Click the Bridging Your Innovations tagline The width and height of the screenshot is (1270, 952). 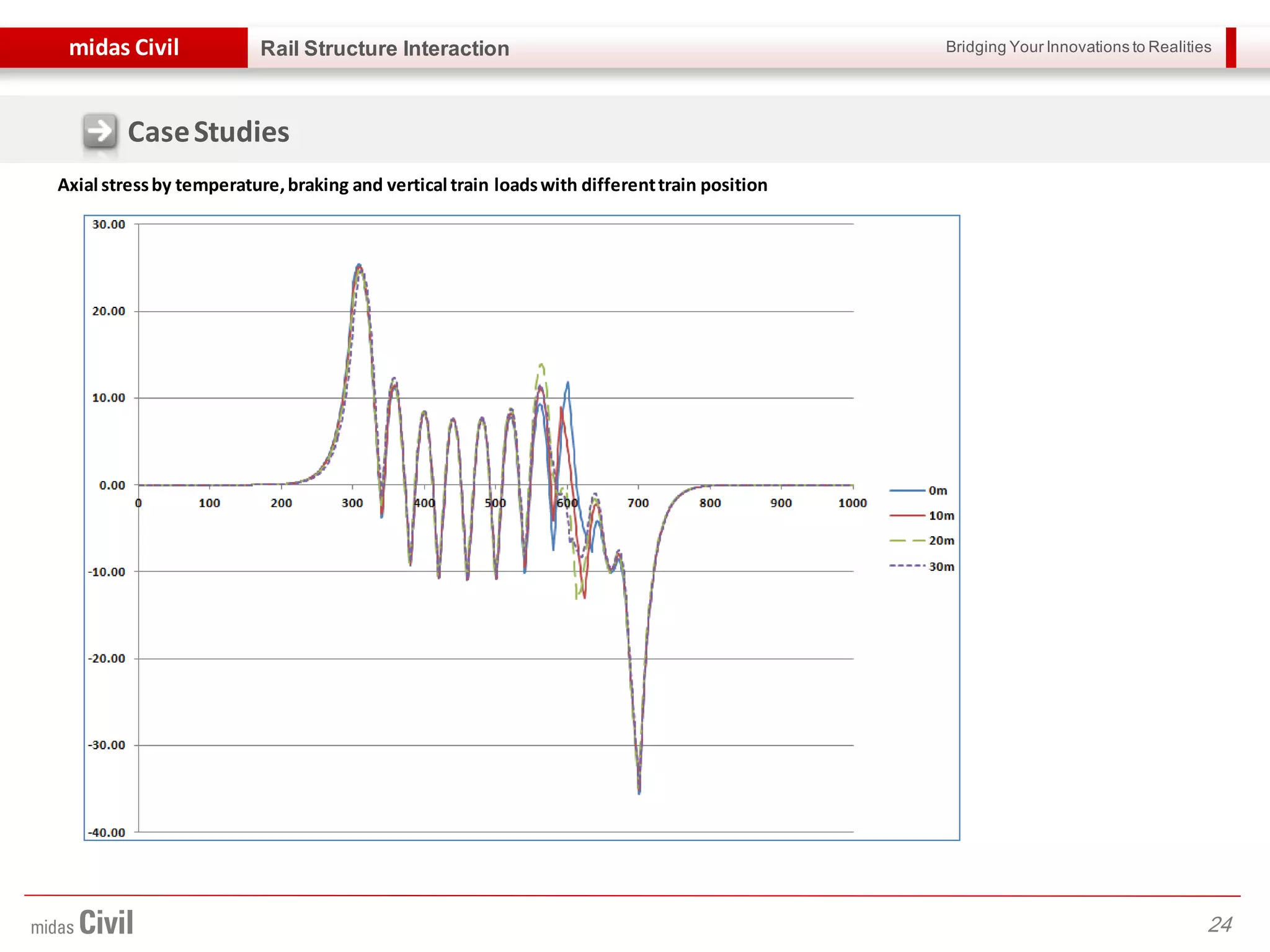(1078, 47)
